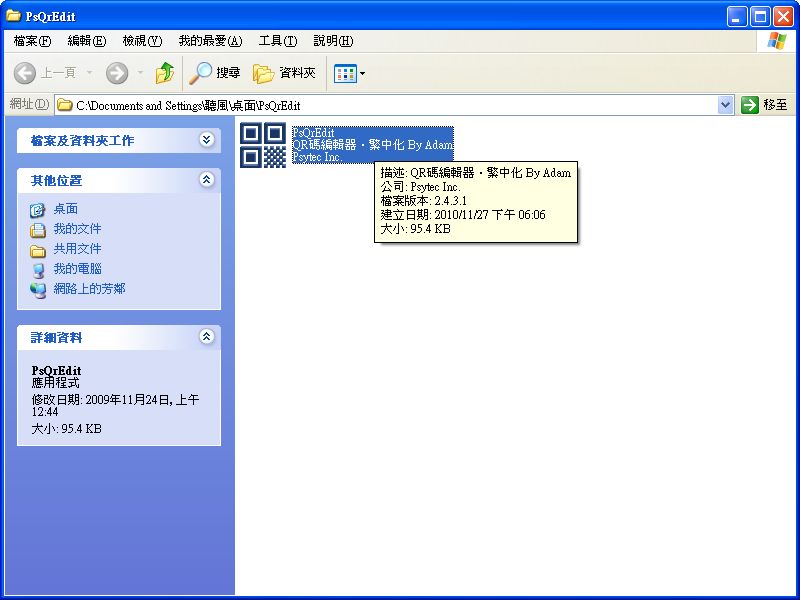Click the 詳細資料 panel header text
The height and width of the screenshot is (600, 800).
pyautogui.click(x=56, y=337)
